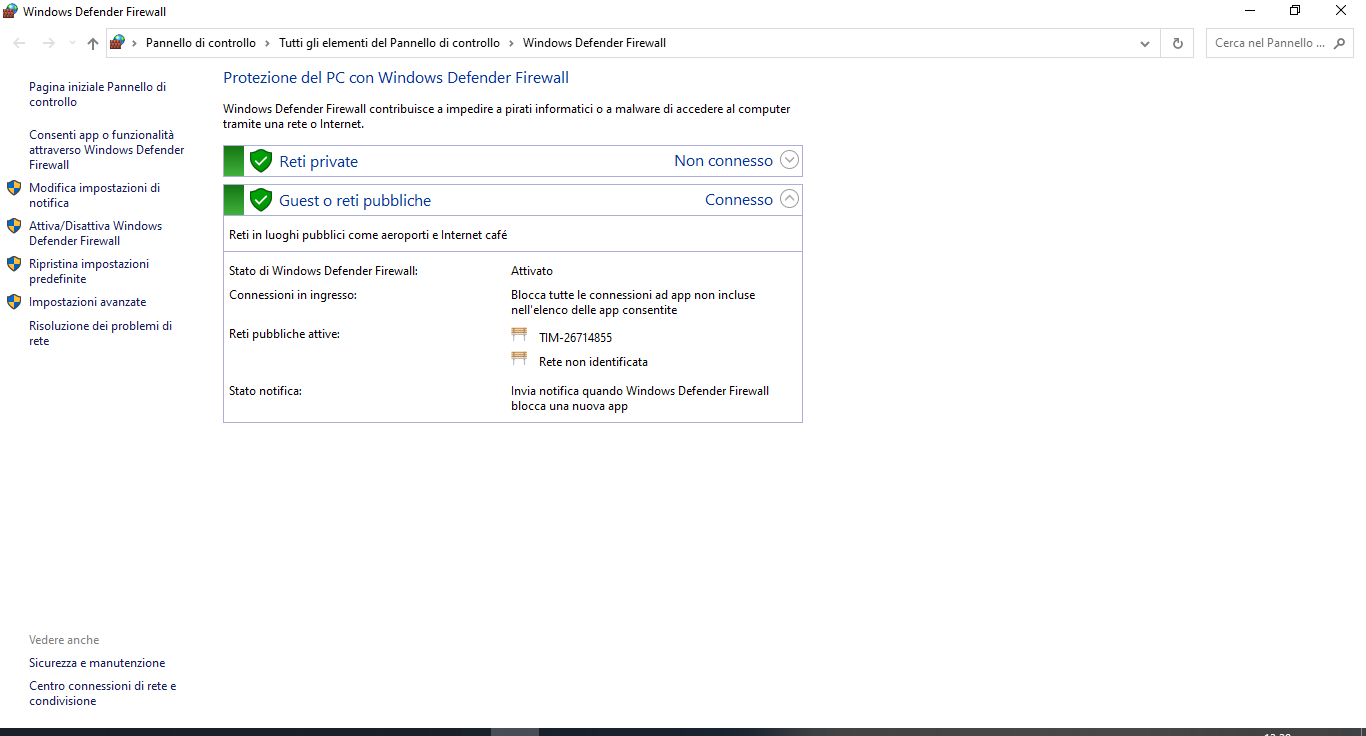
Task: Restore down the firewall window
Action: coord(1295,11)
